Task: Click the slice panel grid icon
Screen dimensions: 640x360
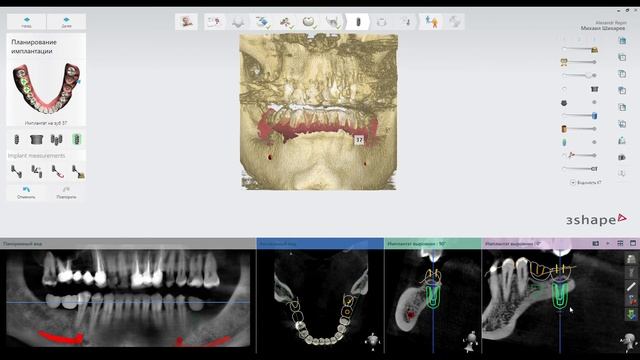Action: [x=620, y=243]
